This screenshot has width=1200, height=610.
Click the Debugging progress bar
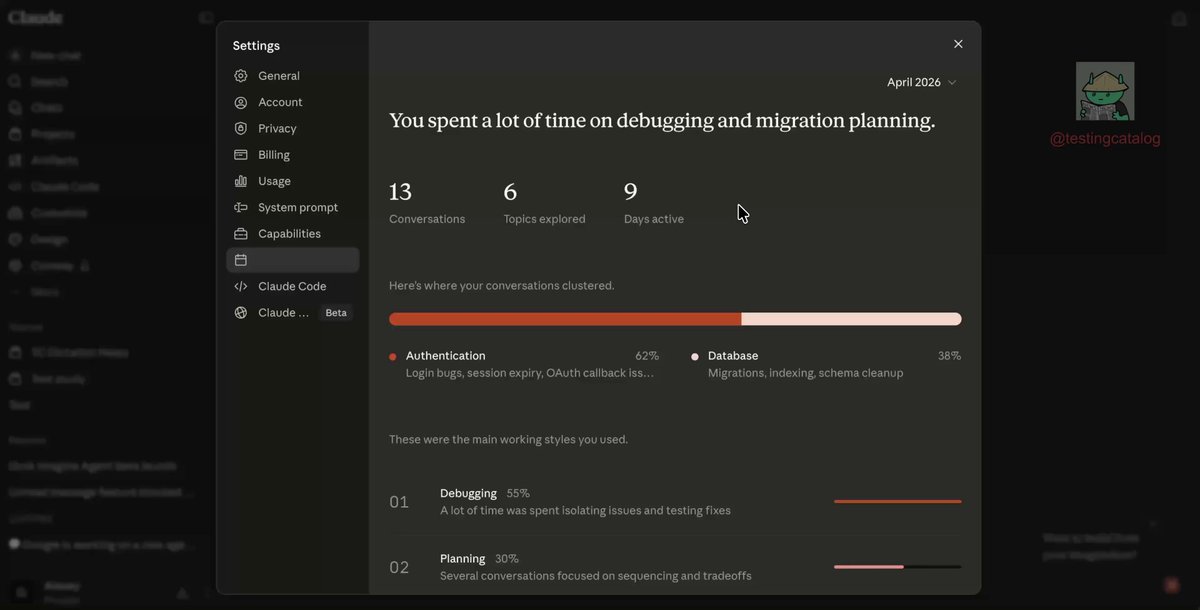(898, 501)
